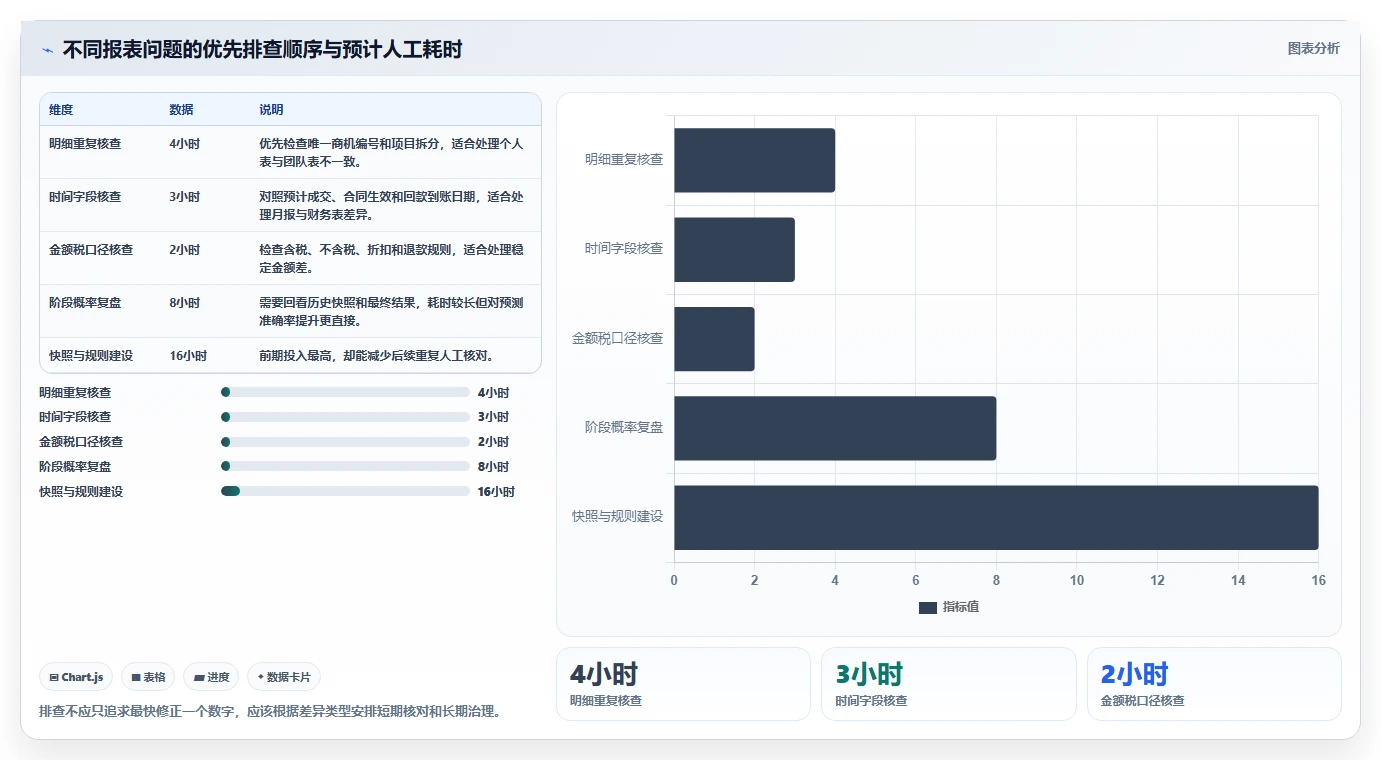Viewport: 1381px width, 760px height.
Task: Click the 说明 column header
Action: (x=271, y=110)
